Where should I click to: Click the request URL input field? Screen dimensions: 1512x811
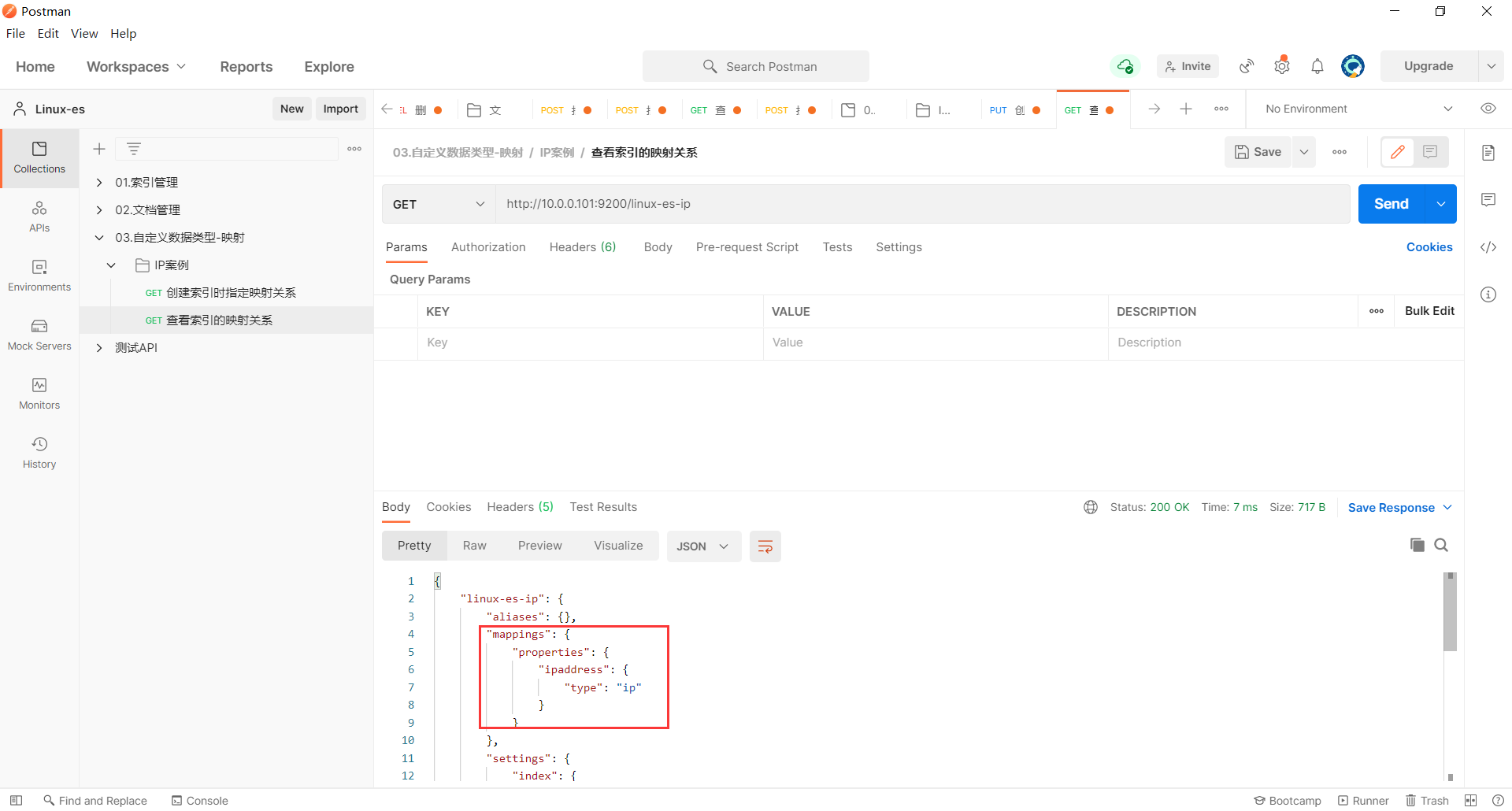pyautogui.click(x=923, y=204)
